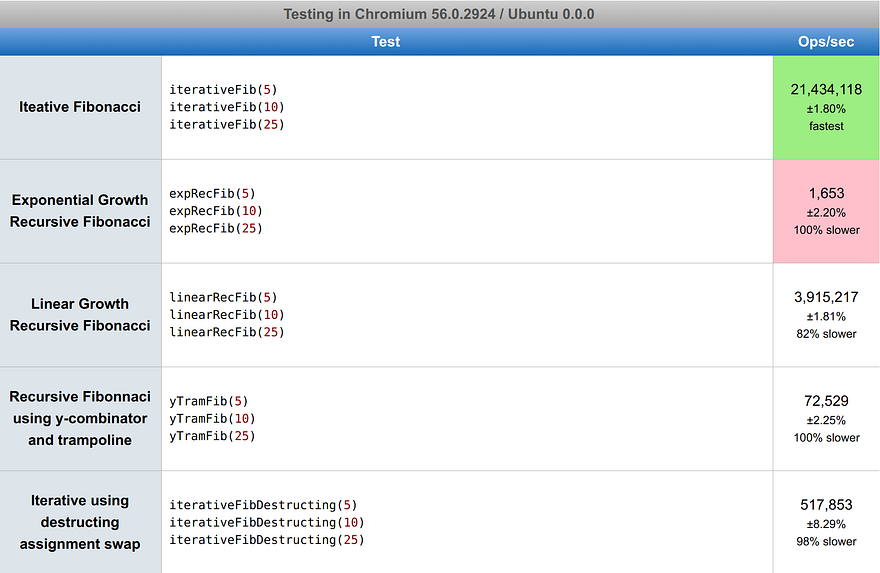
Task: Select the Linear Growth Recursive Fibonacci title
Action: (80, 315)
